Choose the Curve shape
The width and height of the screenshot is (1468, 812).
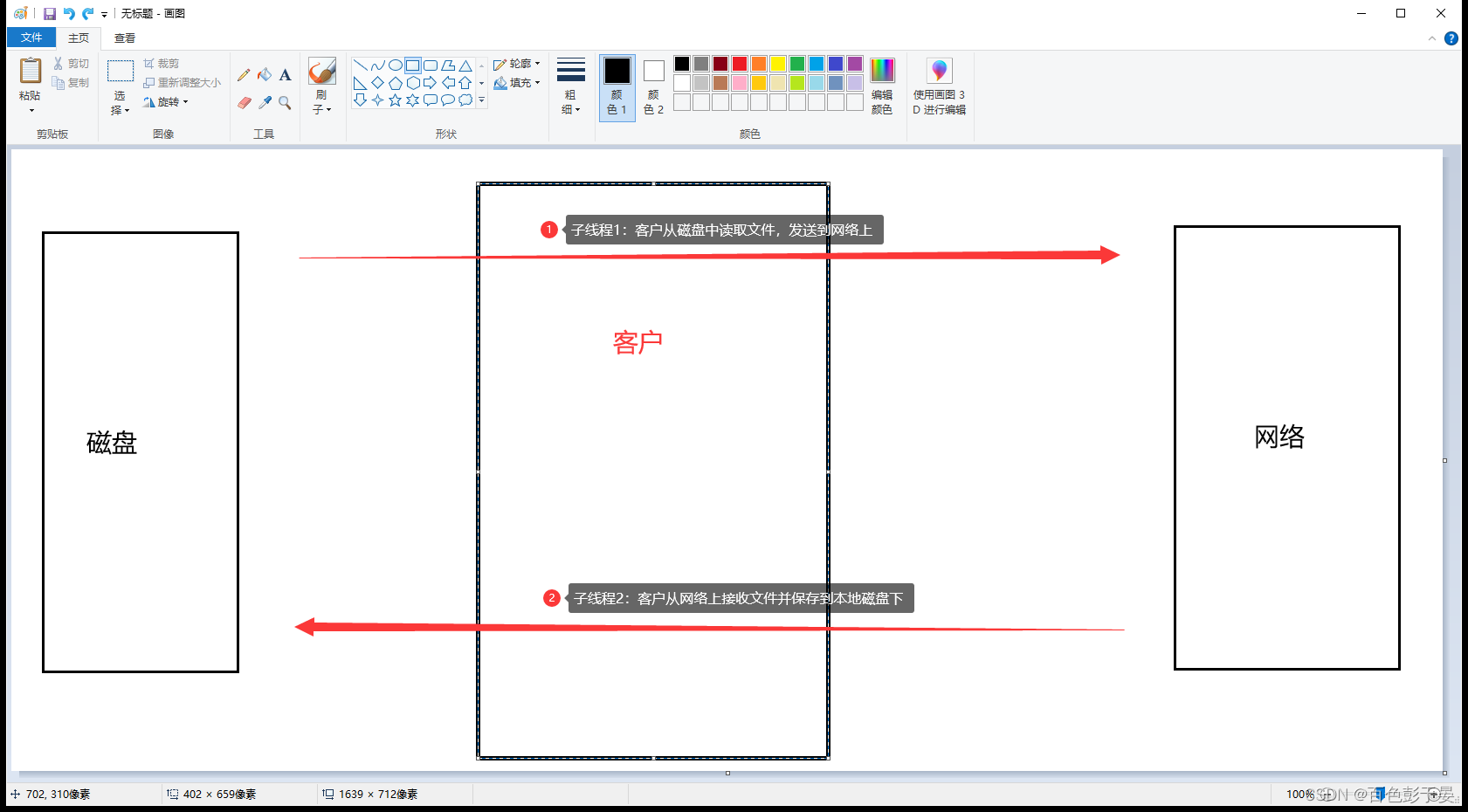tap(377, 65)
